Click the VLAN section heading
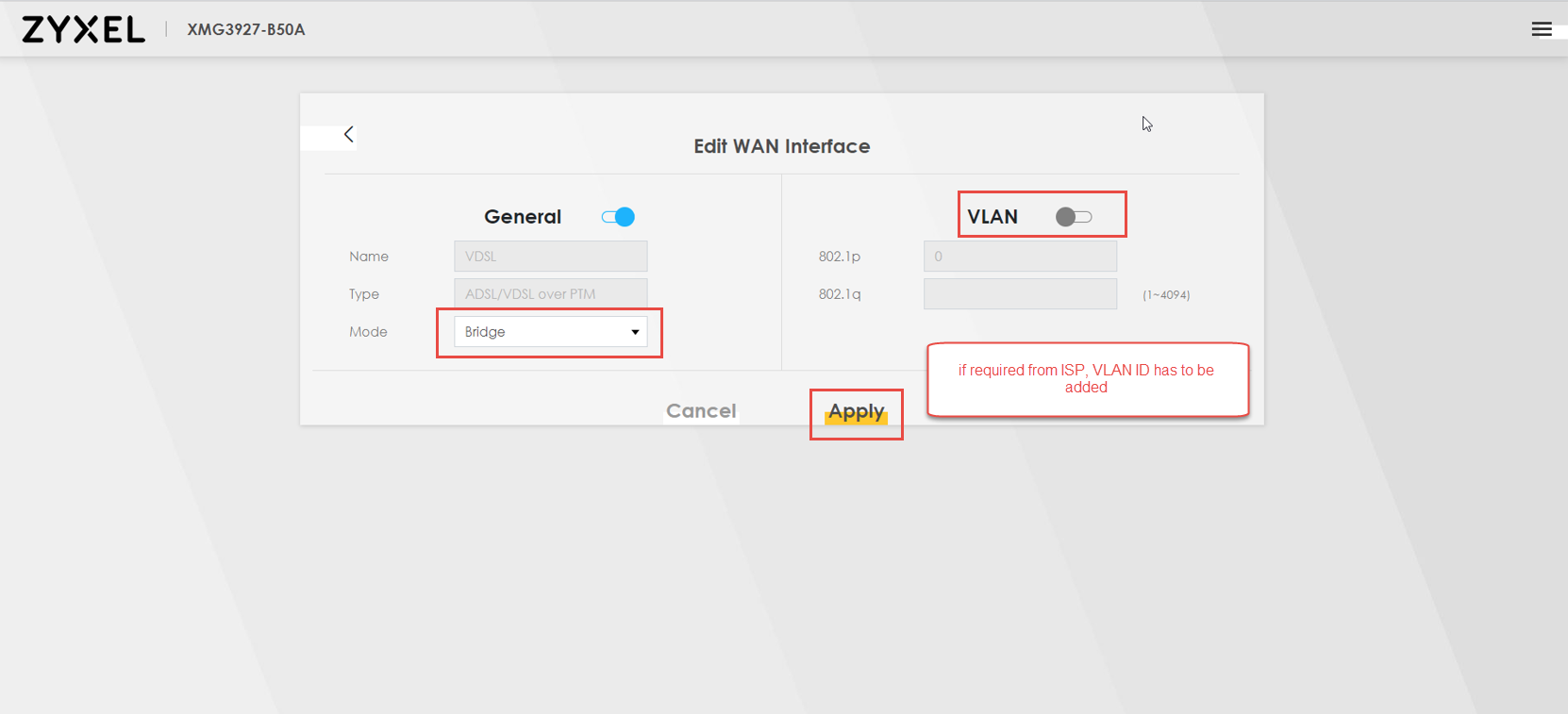The width and height of the screenshot is (1568, 714). (993, 217)
